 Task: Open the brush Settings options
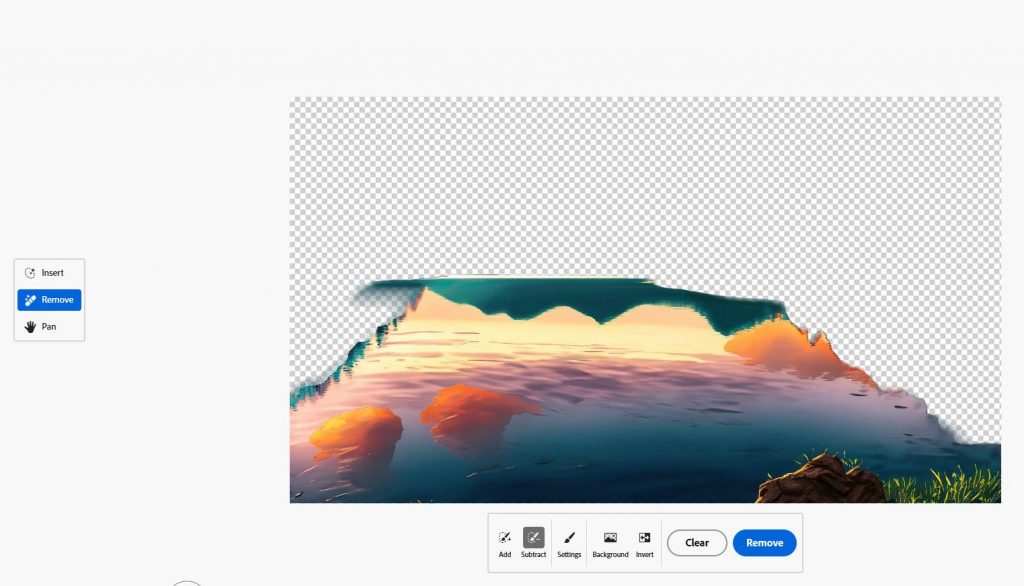pos(569,543)
